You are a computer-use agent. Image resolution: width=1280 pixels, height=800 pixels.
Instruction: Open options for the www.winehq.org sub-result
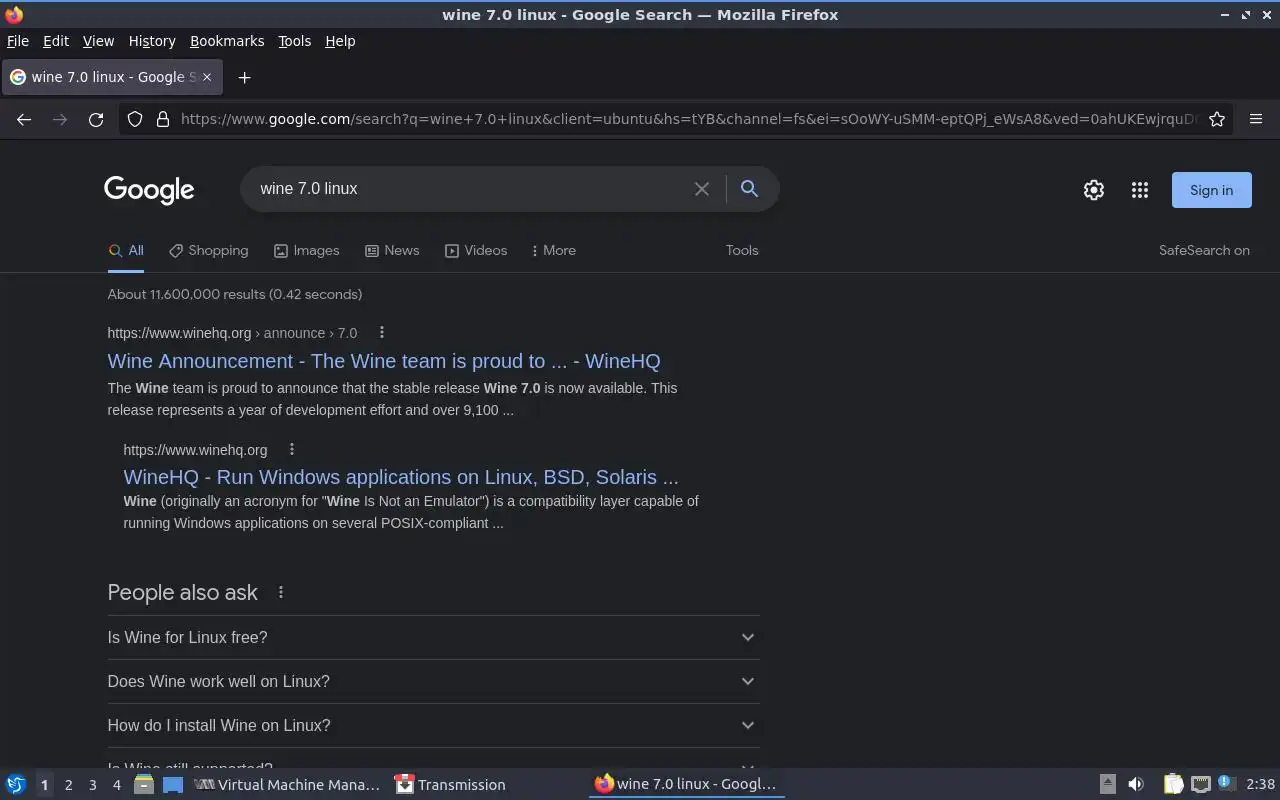291,450
